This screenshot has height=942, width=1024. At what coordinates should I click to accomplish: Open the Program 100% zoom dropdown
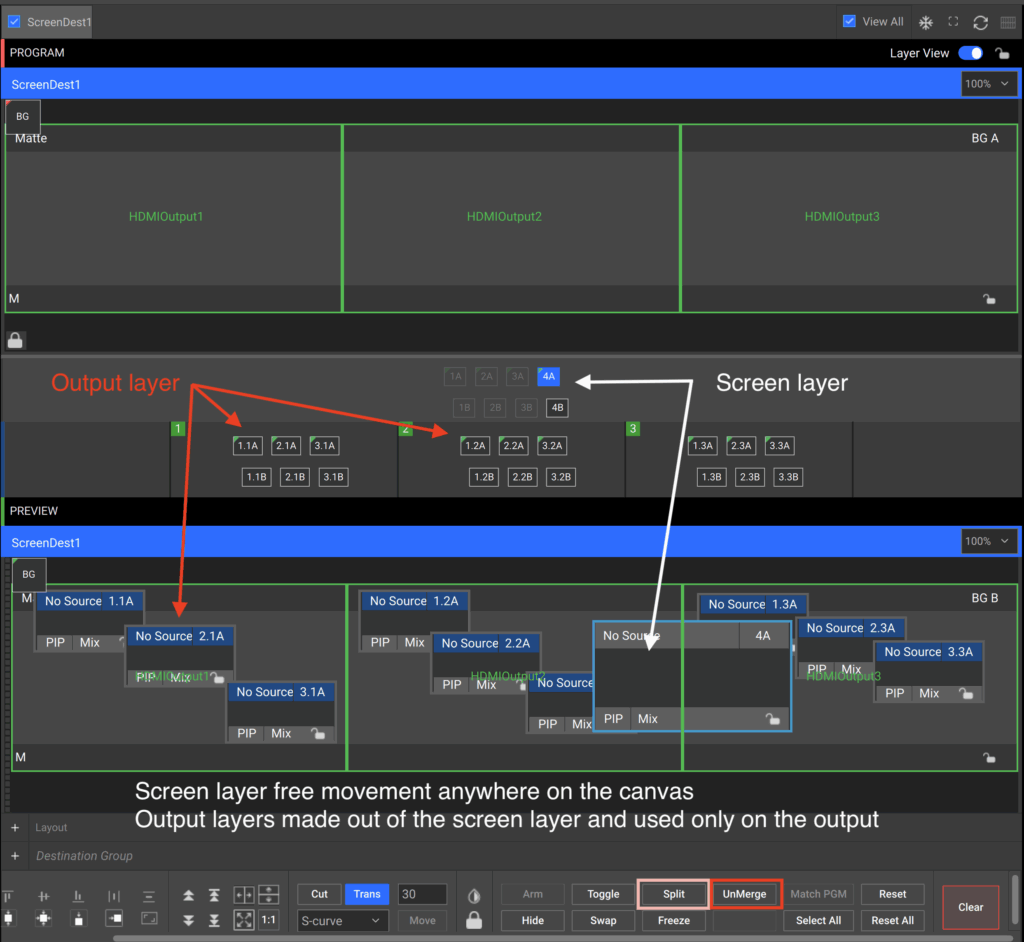tap(989, 84)
